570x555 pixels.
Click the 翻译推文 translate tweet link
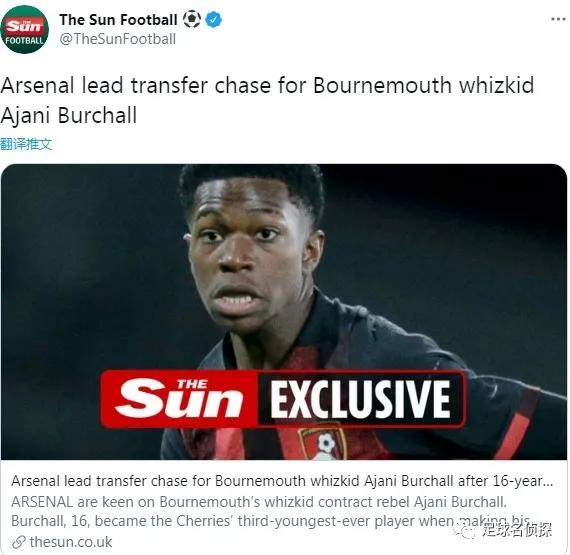click(26, 144)
